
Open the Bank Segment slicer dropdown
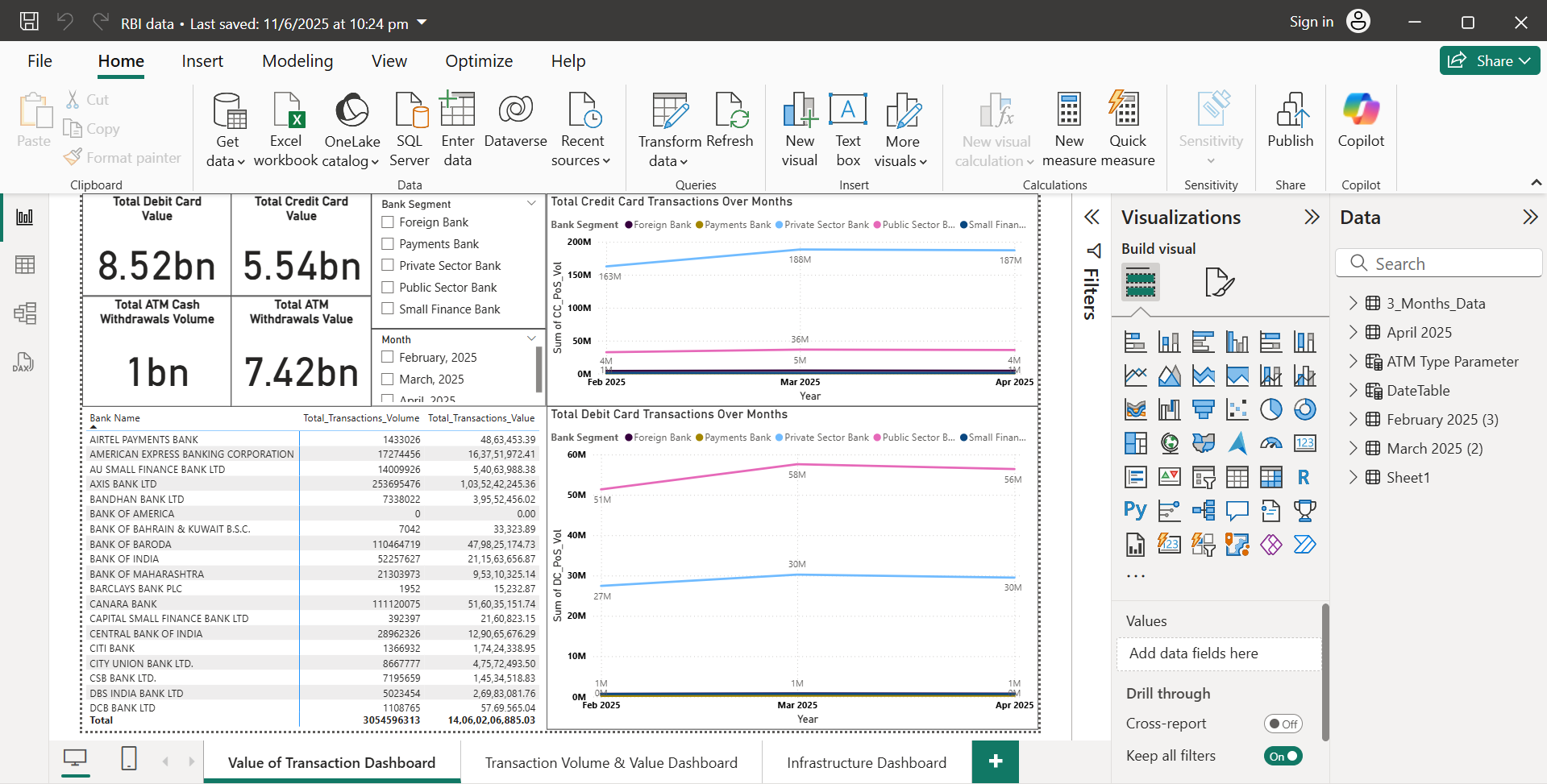tap(531, 204)
